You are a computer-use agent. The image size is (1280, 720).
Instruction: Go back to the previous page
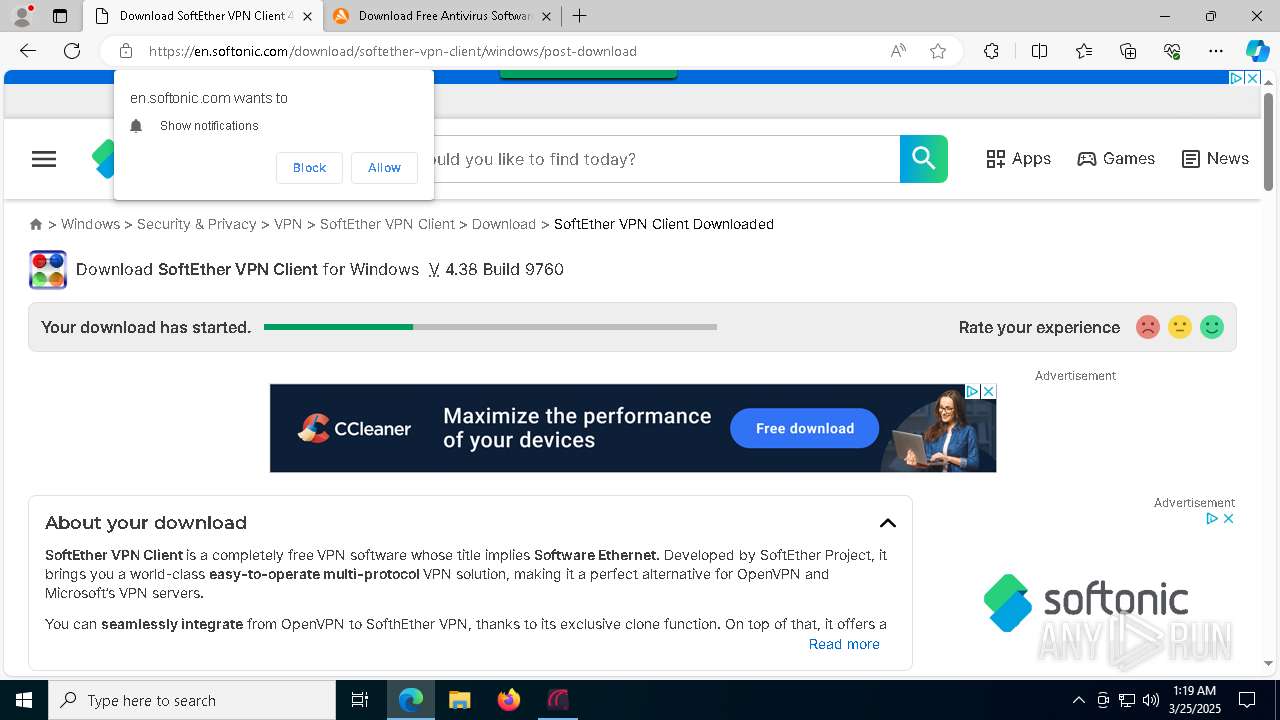28,51
